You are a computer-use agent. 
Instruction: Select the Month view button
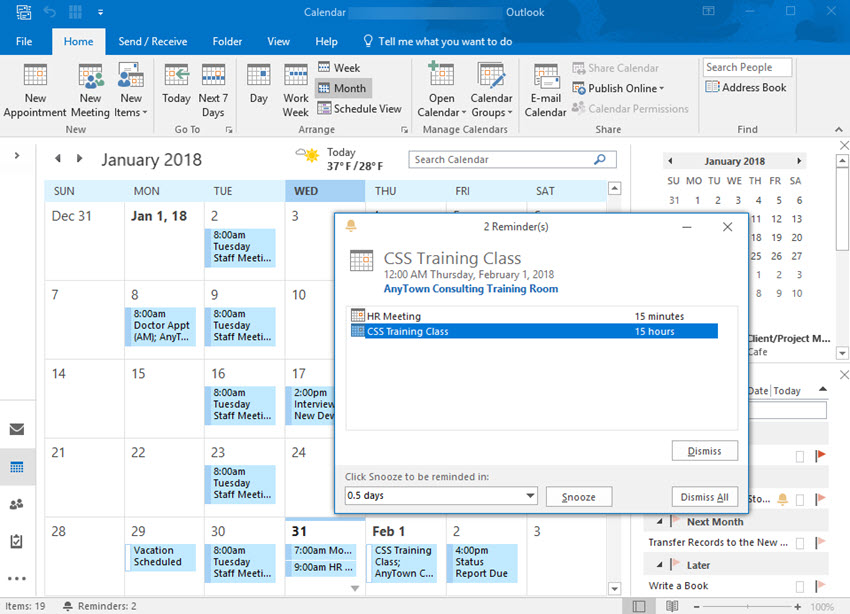(x=343, y=88)
